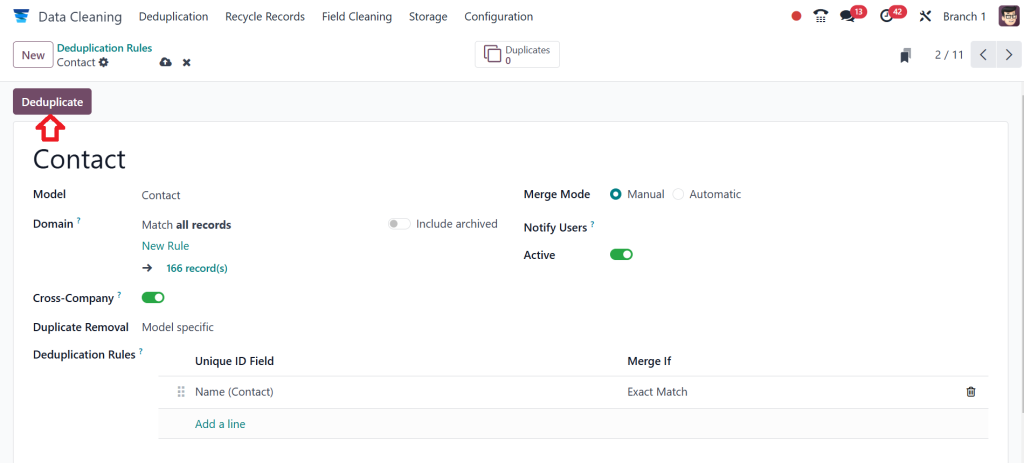The image size is (1024, 463).
Task: Click the Unique ID Field column header
Action: pyautogui.click(x=234, y=360)
